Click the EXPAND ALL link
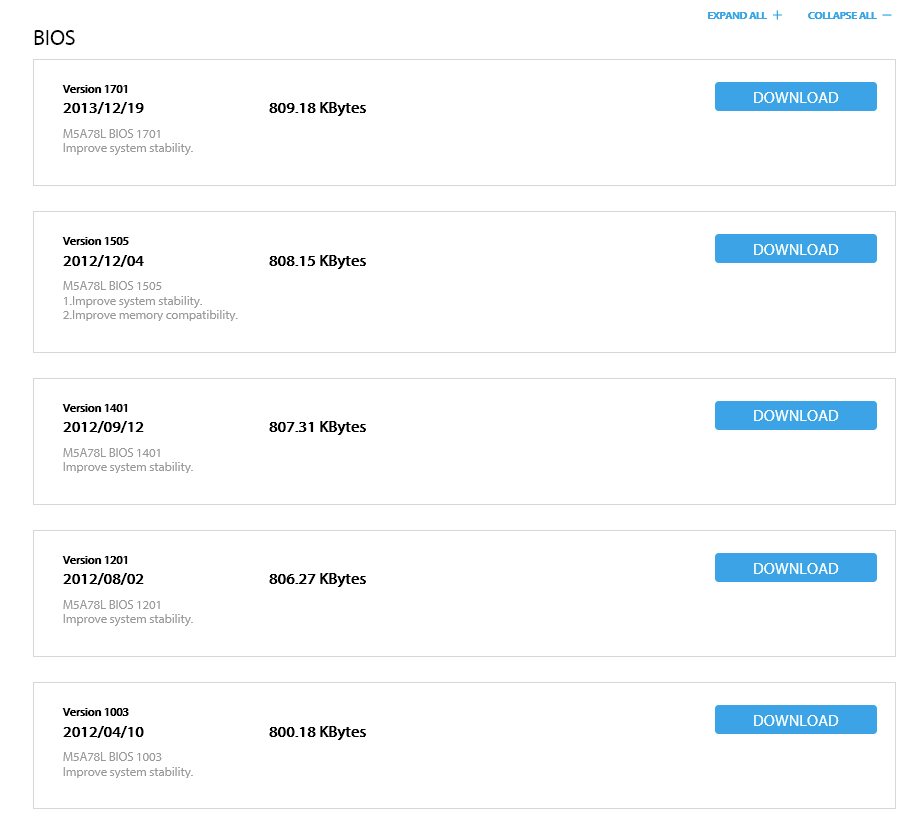Screen dimensions: 923x820 point(736,15)
